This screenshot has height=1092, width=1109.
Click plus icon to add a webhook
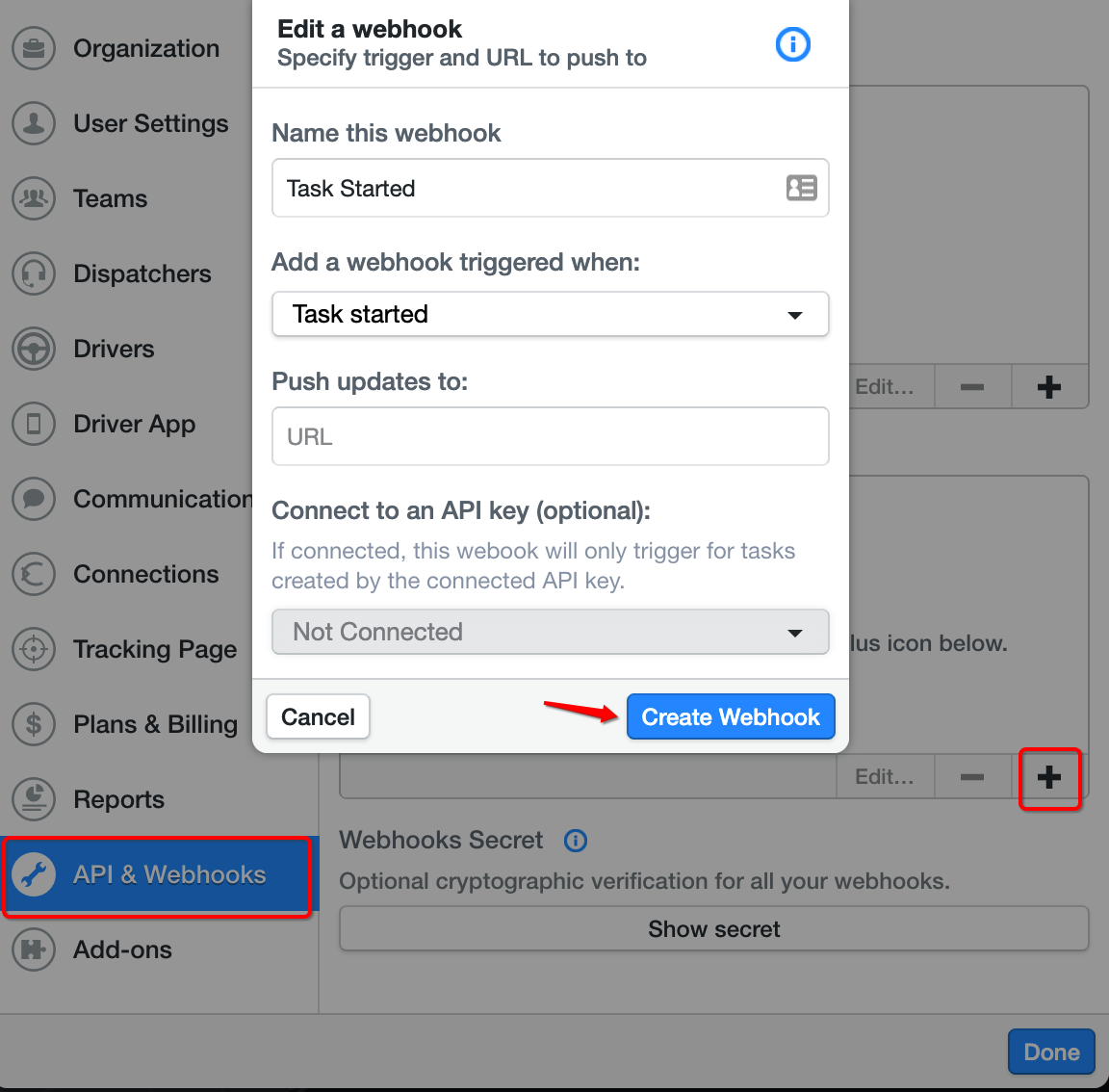click(x=1049, y=777)
